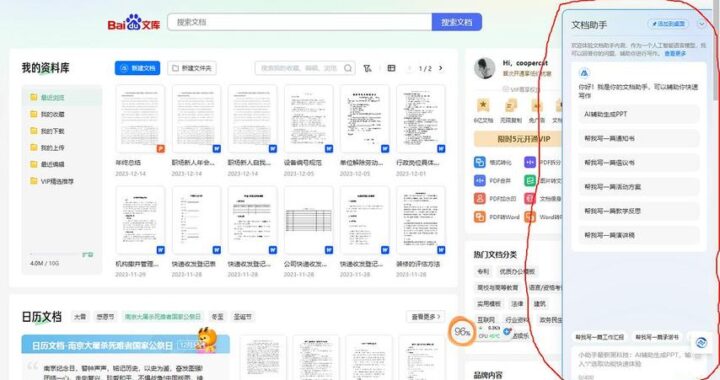Go to next page with the 1/2 arrow
The width and height of the screenshot is (720, 380).
pos(441,68)
